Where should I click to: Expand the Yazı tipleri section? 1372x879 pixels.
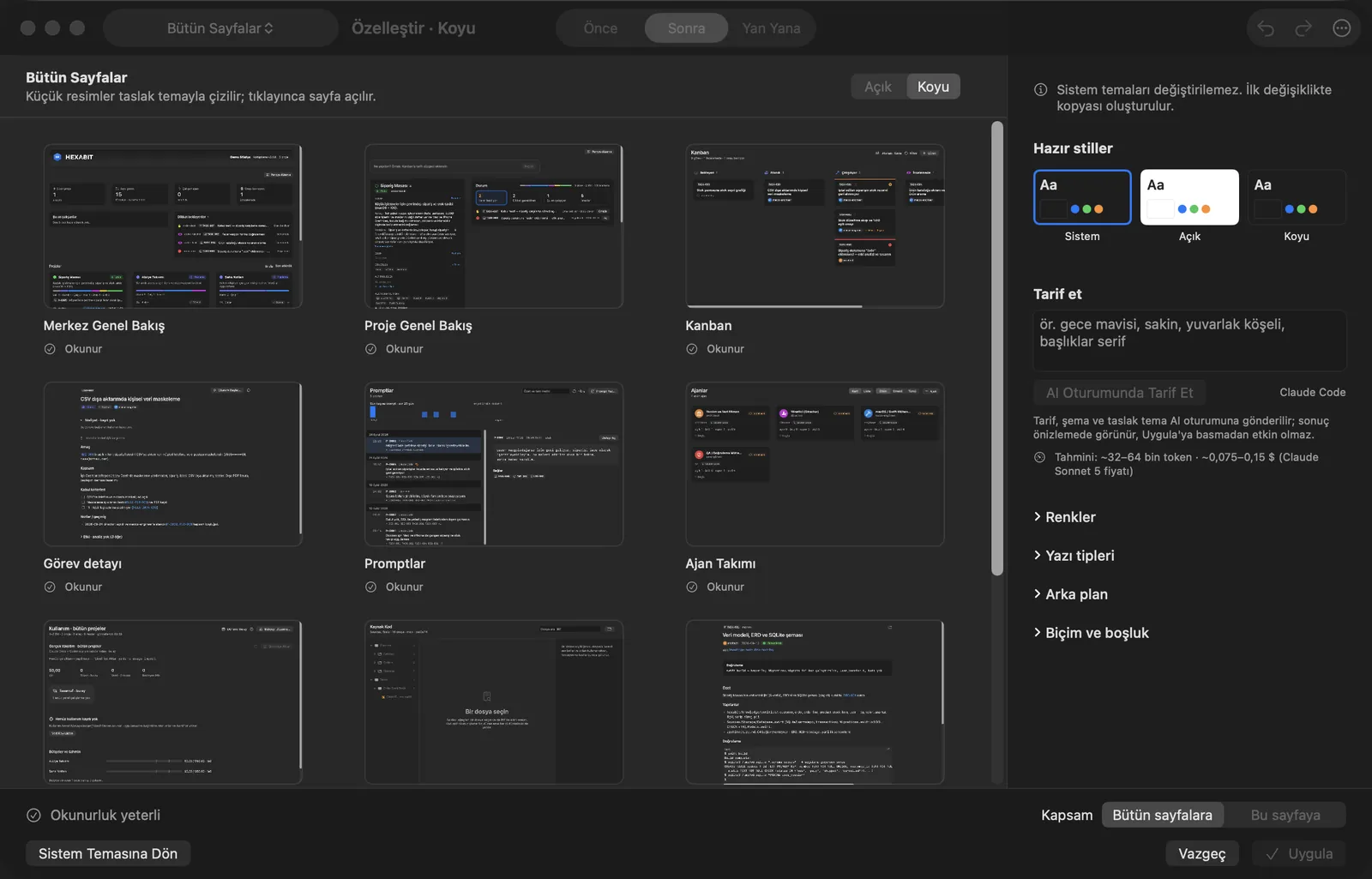click(1074, 556)
